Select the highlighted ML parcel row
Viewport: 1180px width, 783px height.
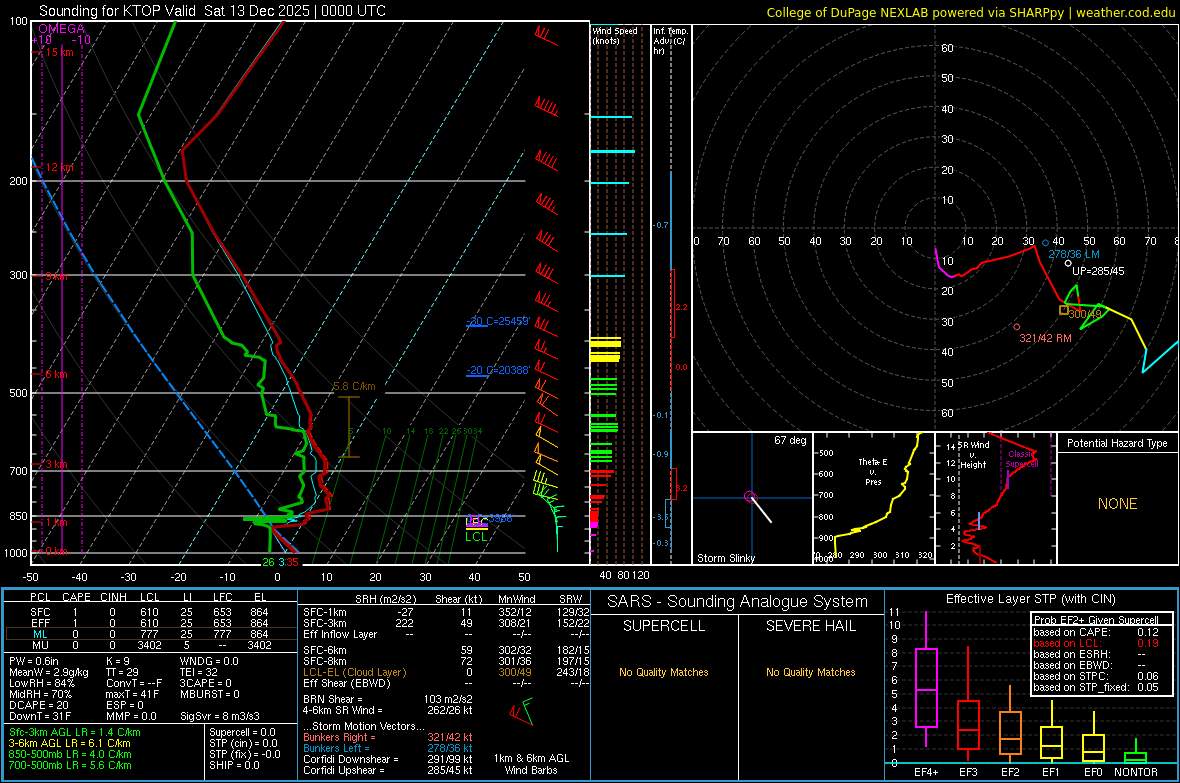click(x=150, y=634)
